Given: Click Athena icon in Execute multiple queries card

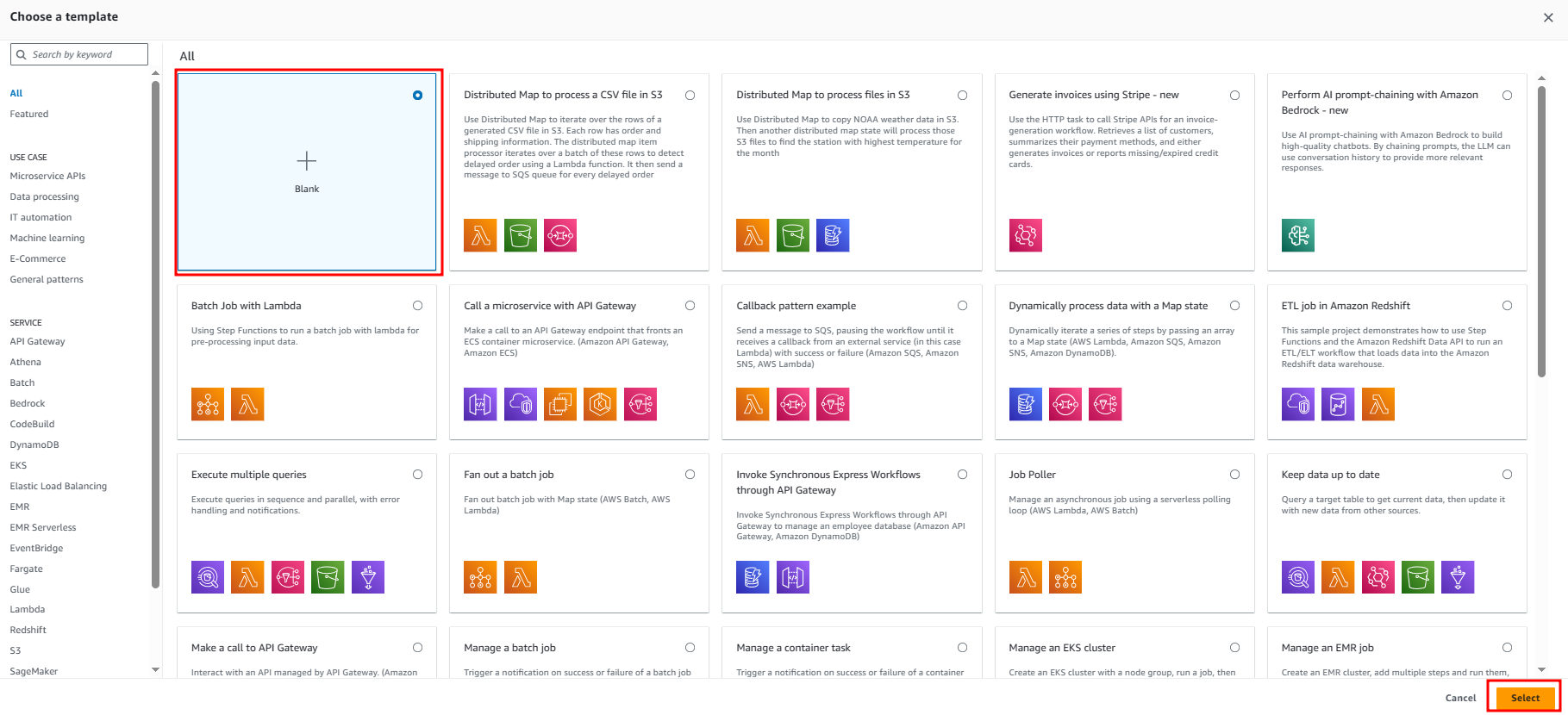Looking at the screenshot, I should 208,577.
